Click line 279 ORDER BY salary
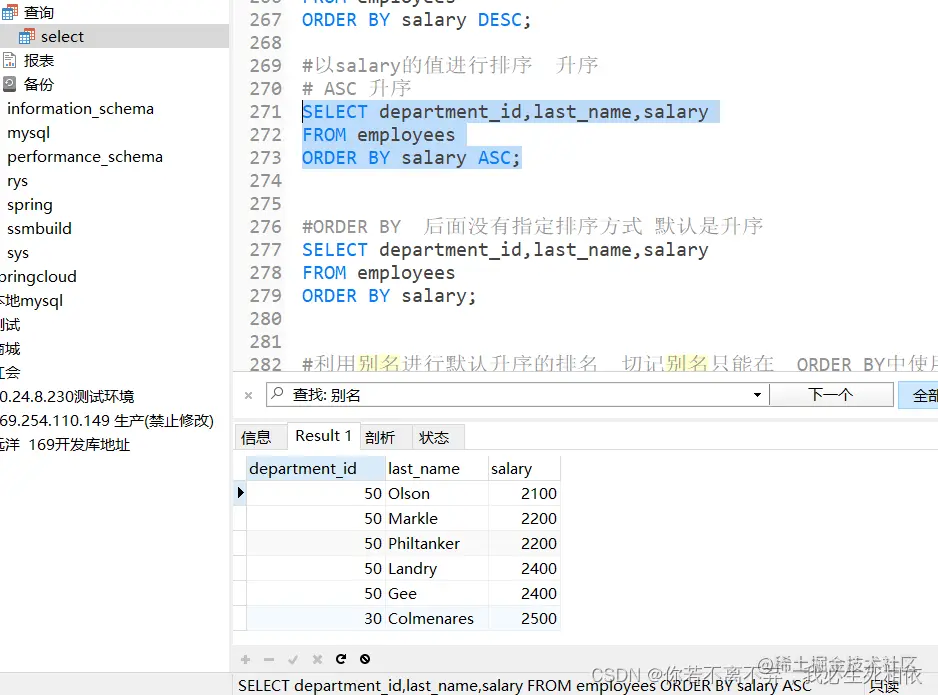The width and height of the screenshot is (938, 695). (x=389, y=296)
